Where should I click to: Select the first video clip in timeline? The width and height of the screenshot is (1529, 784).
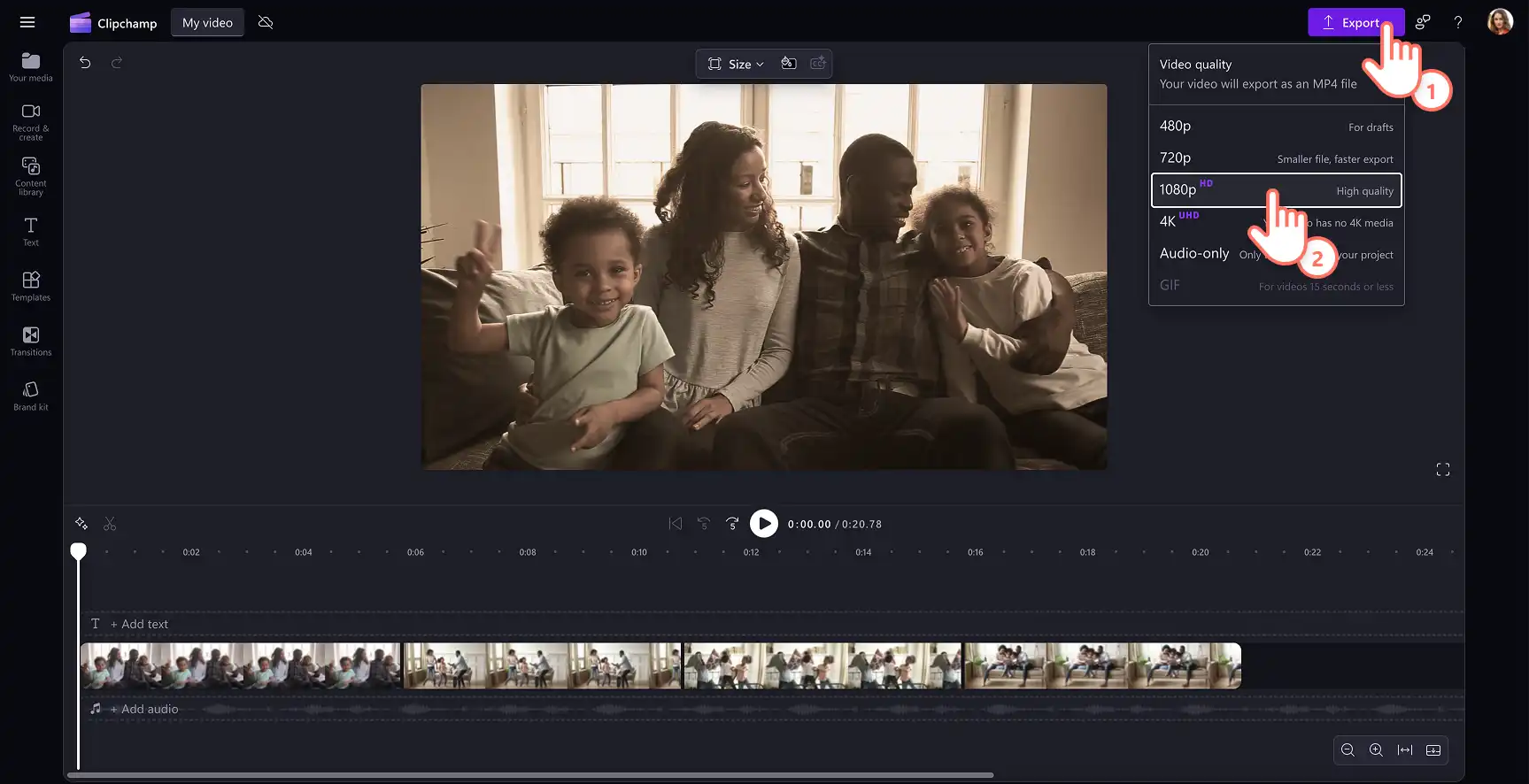tap(241, 666)
